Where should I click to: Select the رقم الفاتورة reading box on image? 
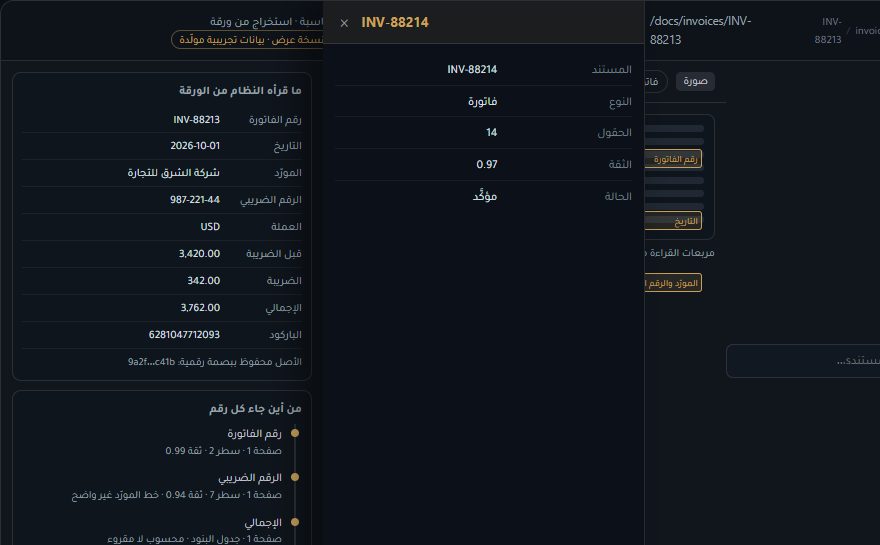click(x=673, y=159)
